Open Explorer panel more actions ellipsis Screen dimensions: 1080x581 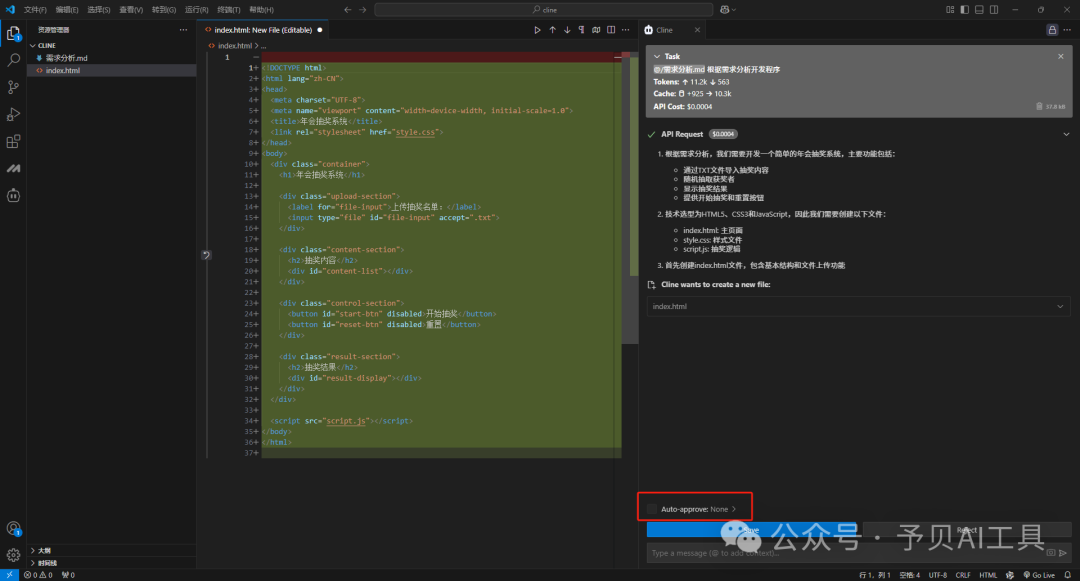pos(183,30)
